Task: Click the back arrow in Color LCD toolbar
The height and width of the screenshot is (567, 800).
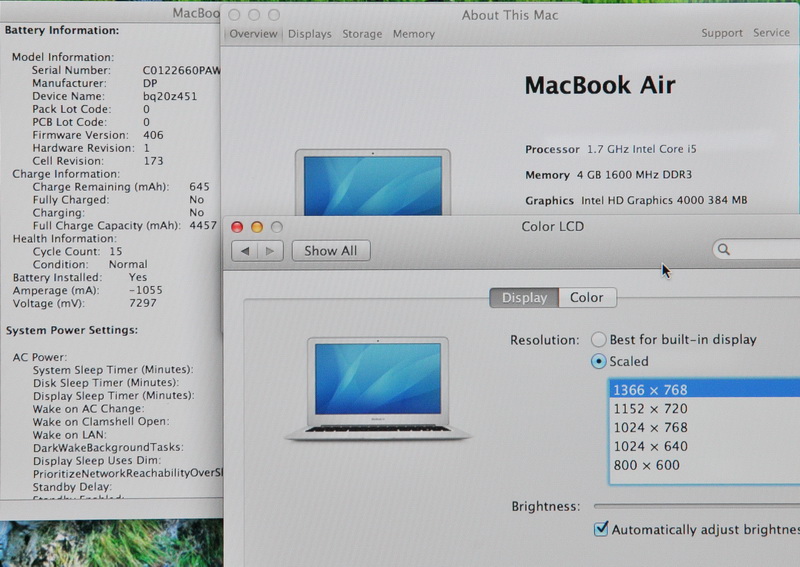Action: tap(245, 251)
